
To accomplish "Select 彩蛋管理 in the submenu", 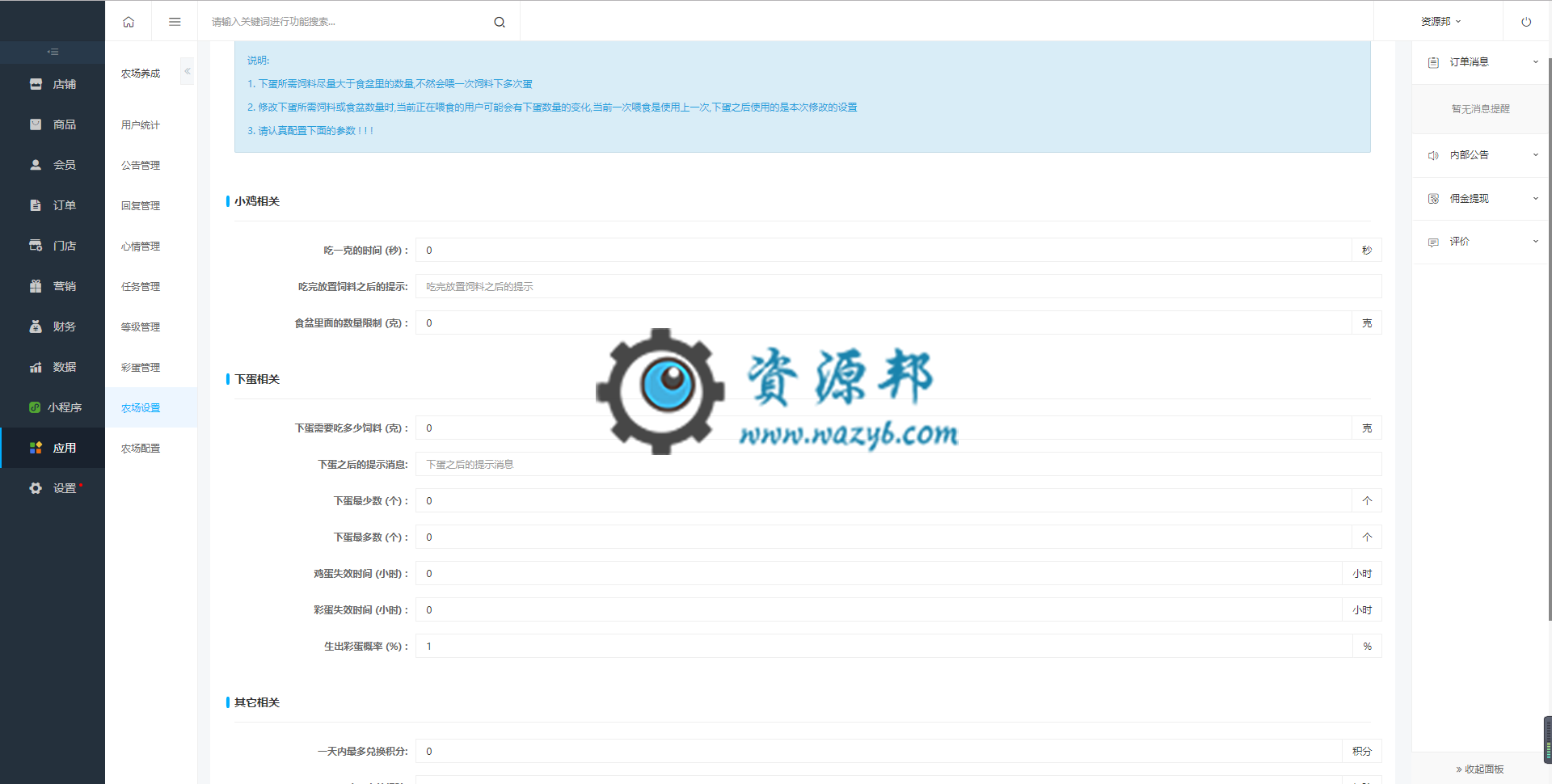I will pyautogui.click(x=141, y=368).
